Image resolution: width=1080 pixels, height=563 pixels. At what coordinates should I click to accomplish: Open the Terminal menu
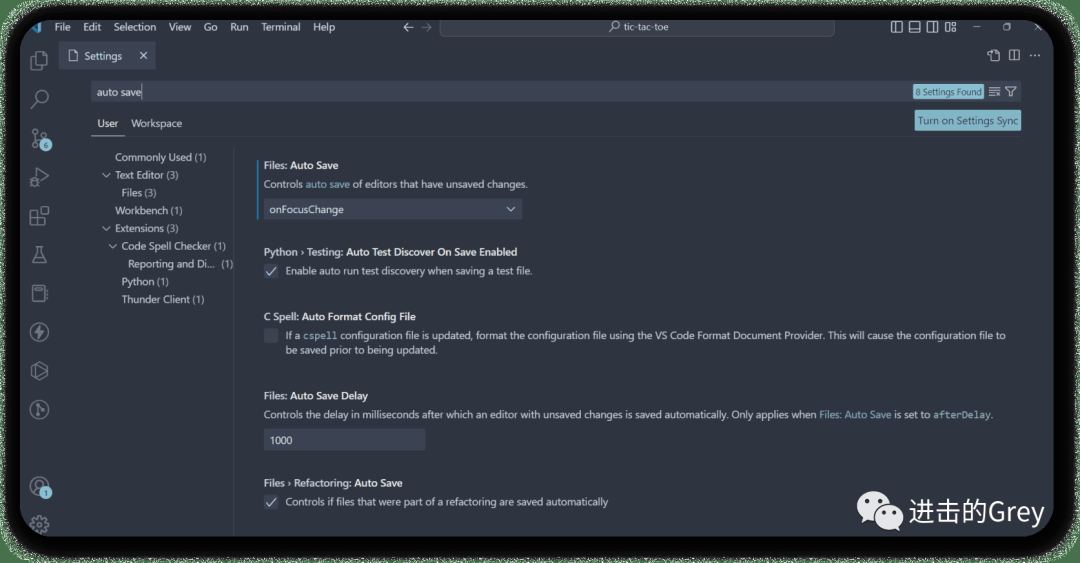click(x=280, y=27)
